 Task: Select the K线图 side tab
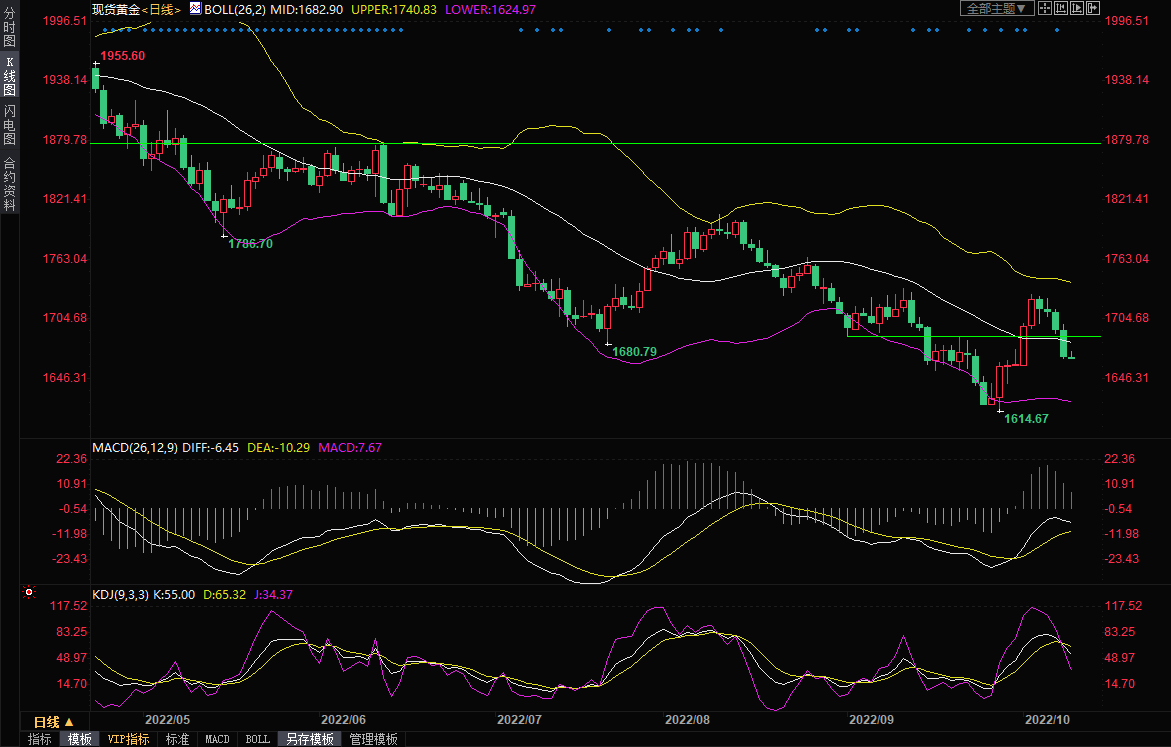pos(9,76)
